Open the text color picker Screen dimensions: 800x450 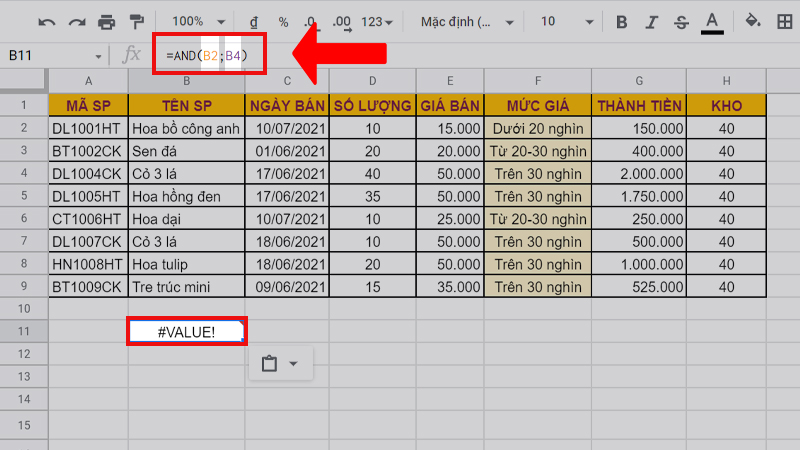pyautogui.click(x=712, y=23)
